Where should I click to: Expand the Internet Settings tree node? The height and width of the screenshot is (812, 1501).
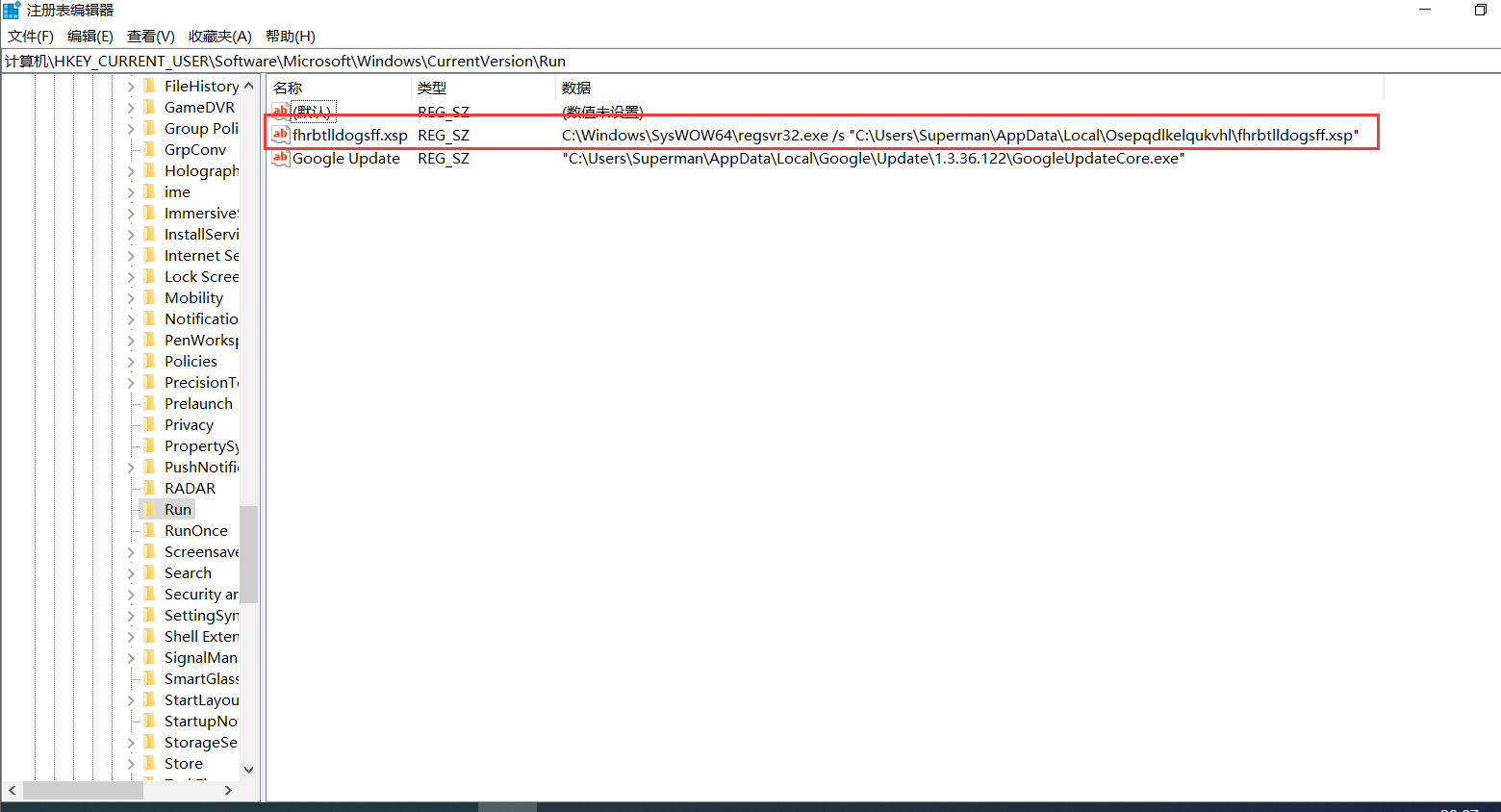(131, 256)
